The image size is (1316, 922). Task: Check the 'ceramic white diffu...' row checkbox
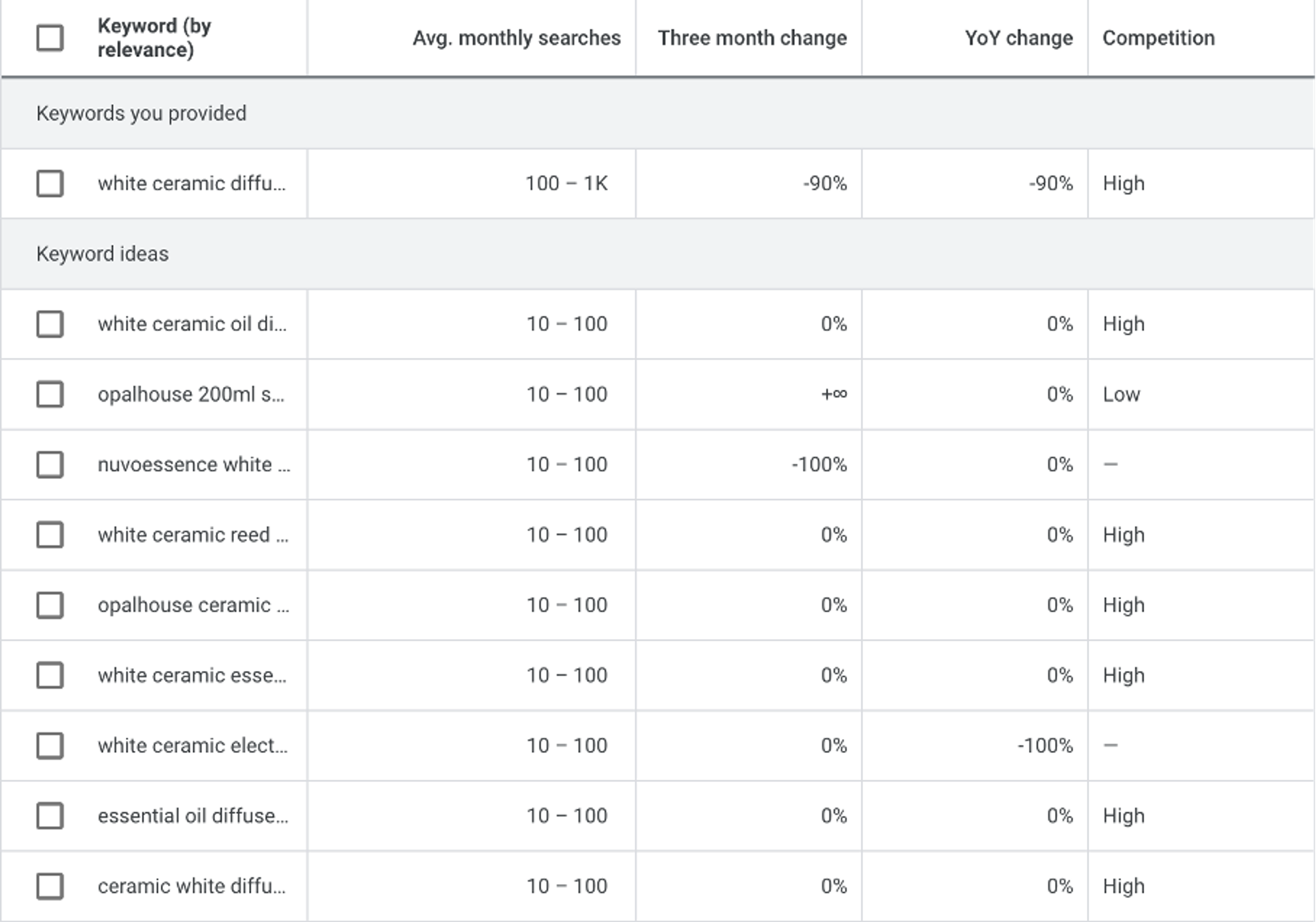coord(50,886)
